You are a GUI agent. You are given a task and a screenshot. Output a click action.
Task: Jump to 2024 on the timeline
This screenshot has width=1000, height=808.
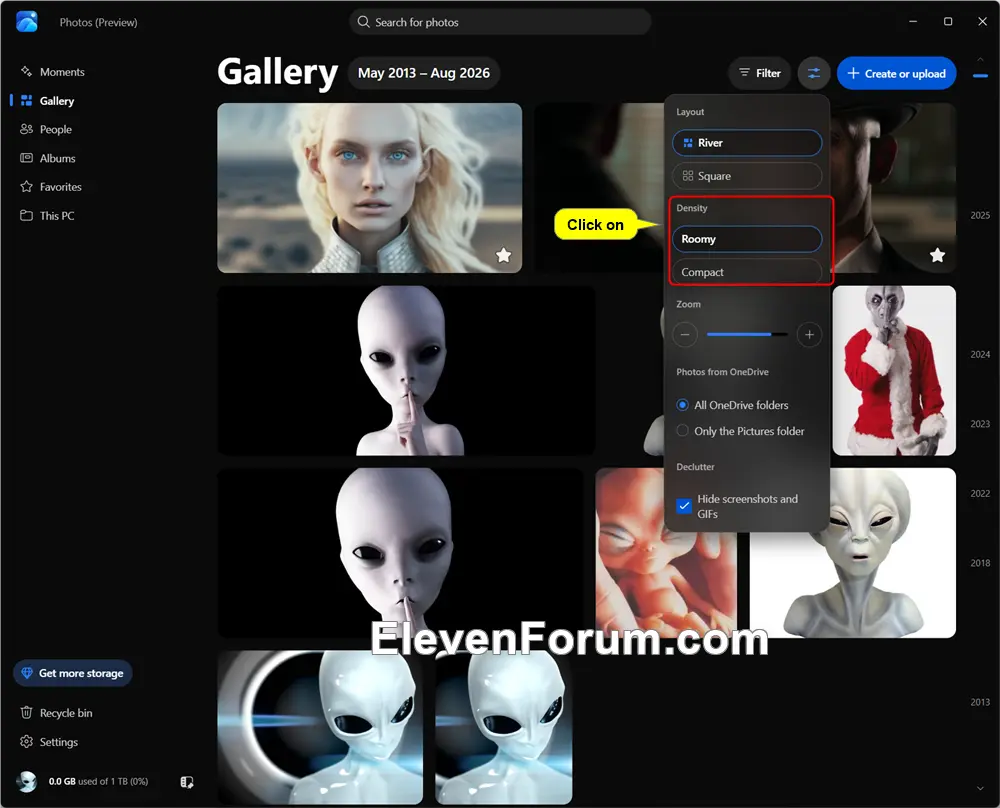pos(980,355)
